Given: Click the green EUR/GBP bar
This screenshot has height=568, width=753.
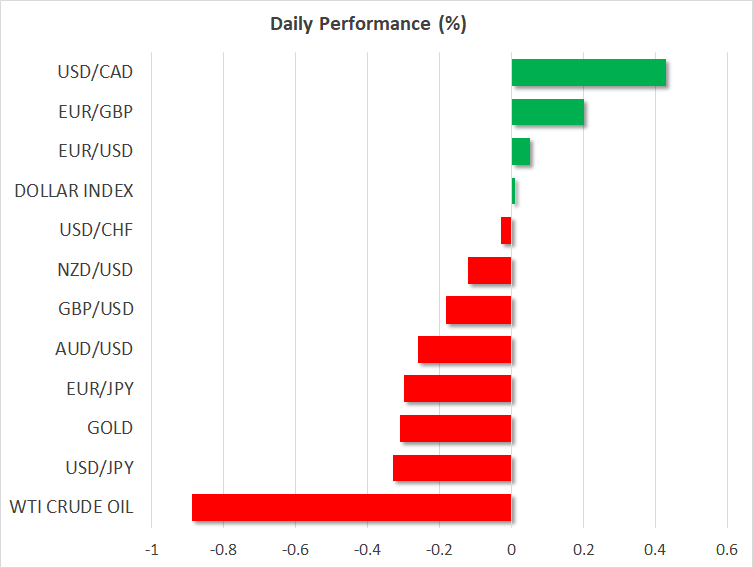Looking at the screenshot, I should [547, 112].
